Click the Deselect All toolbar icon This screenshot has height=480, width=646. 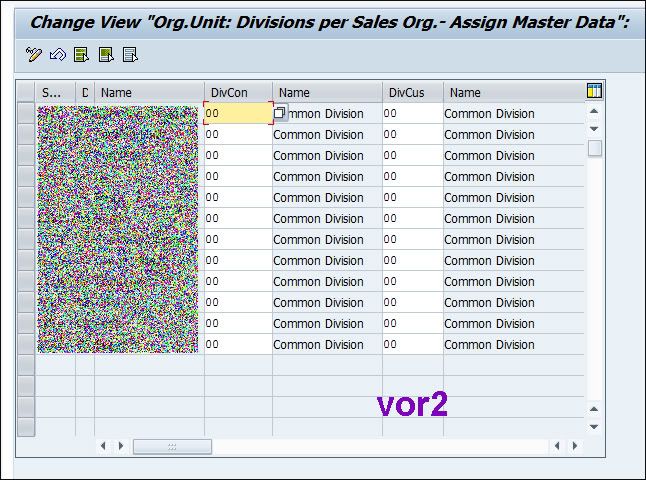coord(130,55)
